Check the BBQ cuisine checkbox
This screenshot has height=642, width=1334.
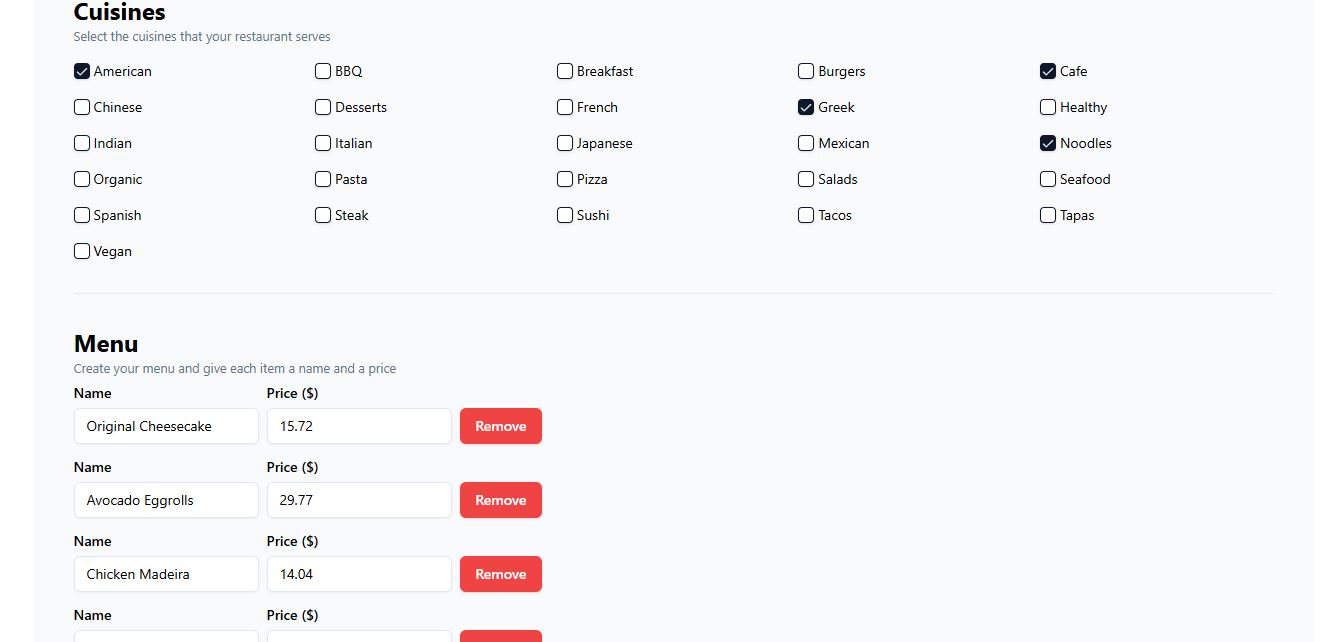pos(323,71)
